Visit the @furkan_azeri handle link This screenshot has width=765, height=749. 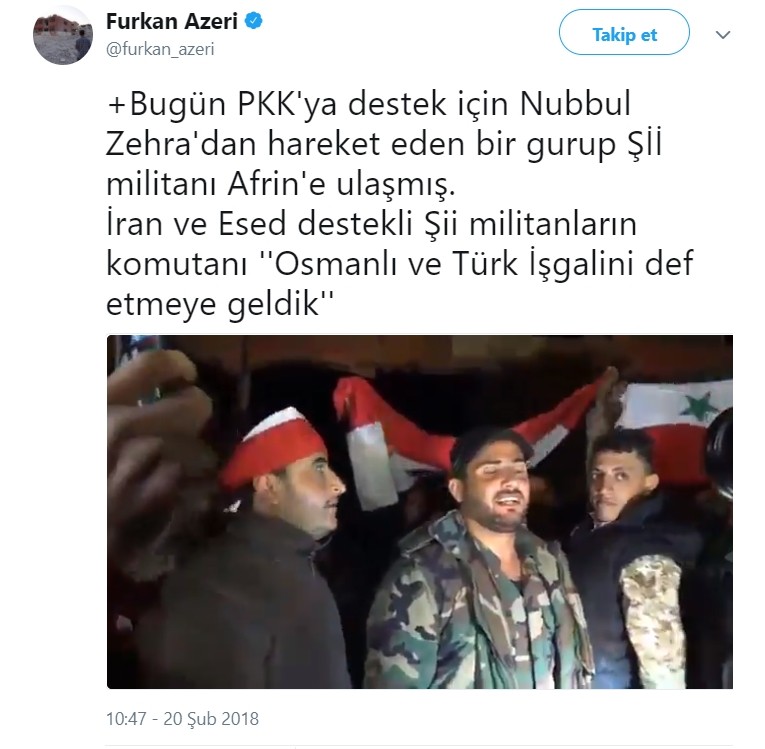pyautogui.click(x=160, y=49)
